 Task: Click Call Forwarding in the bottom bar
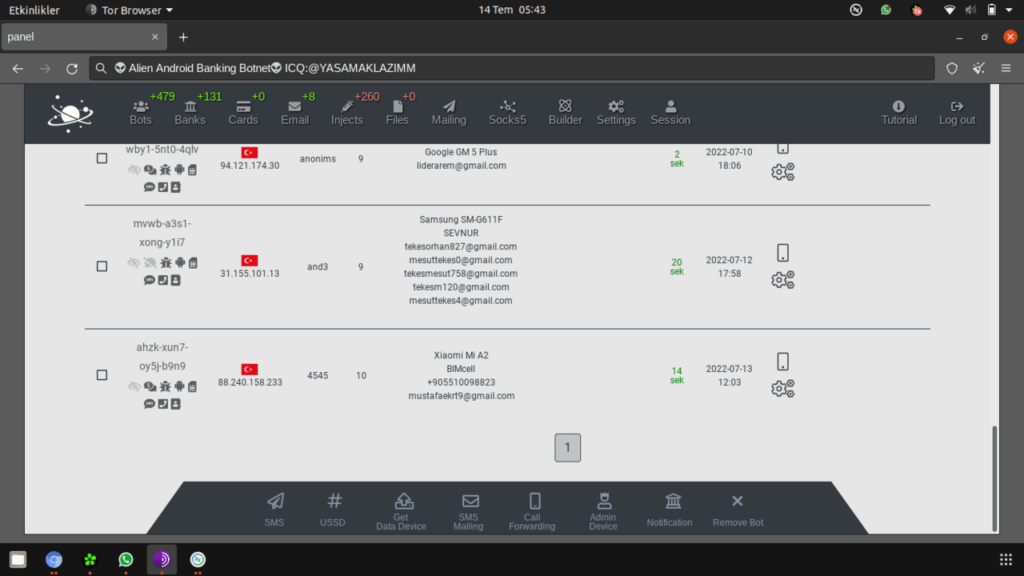(x=532, y=511)
